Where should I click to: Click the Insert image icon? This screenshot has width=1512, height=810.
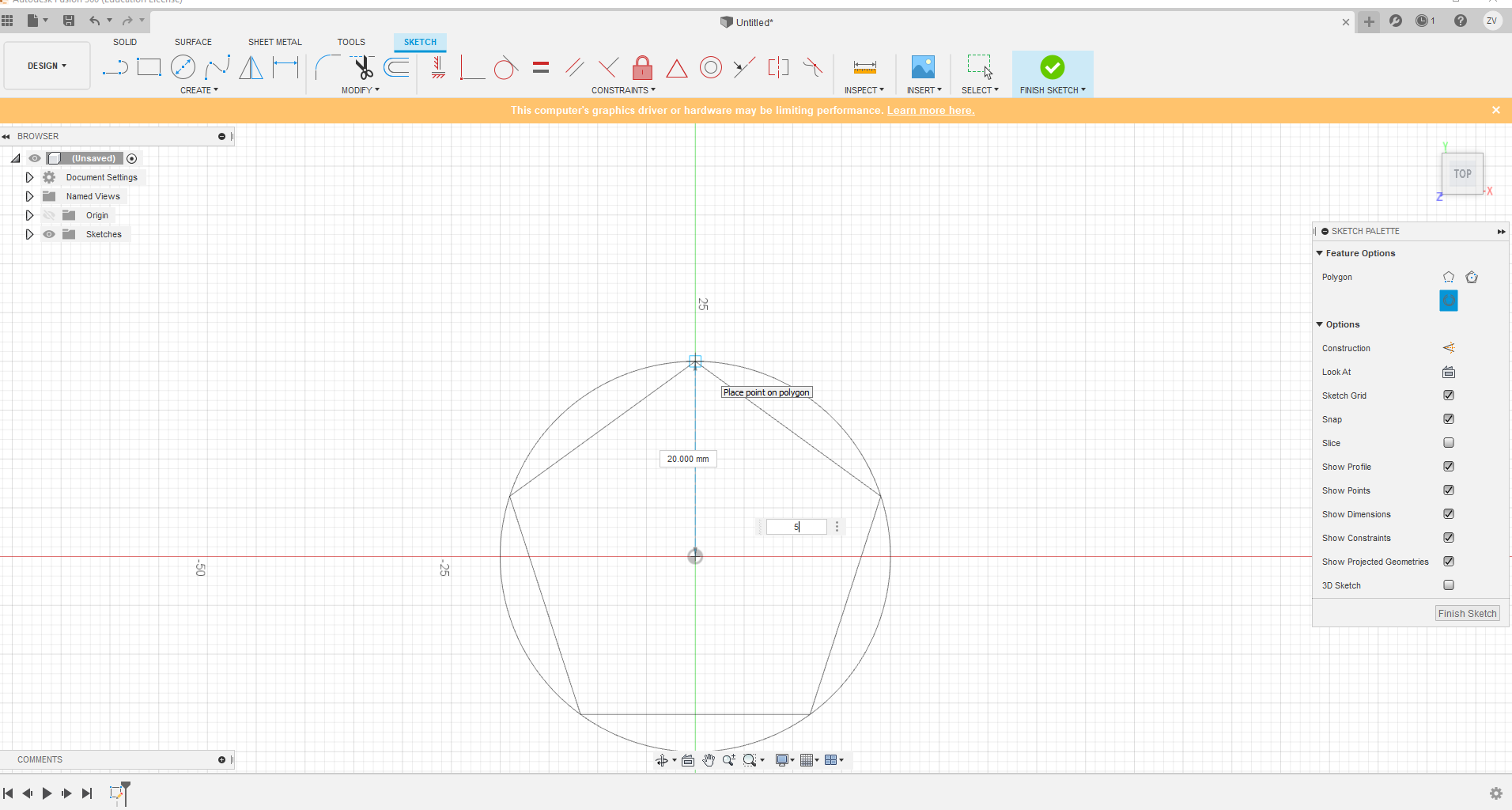click(x=923, y=67)
